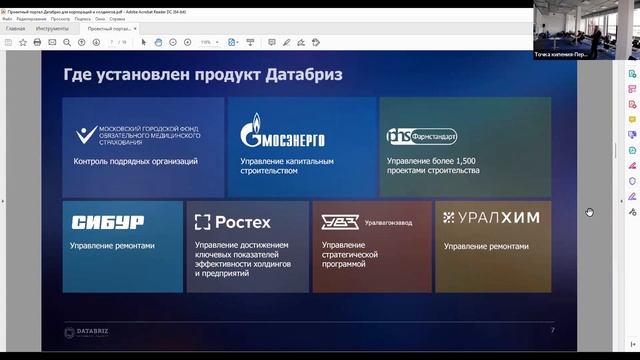
Task: Click the Точка кипения video thumbnail
Action: (587, 30)
